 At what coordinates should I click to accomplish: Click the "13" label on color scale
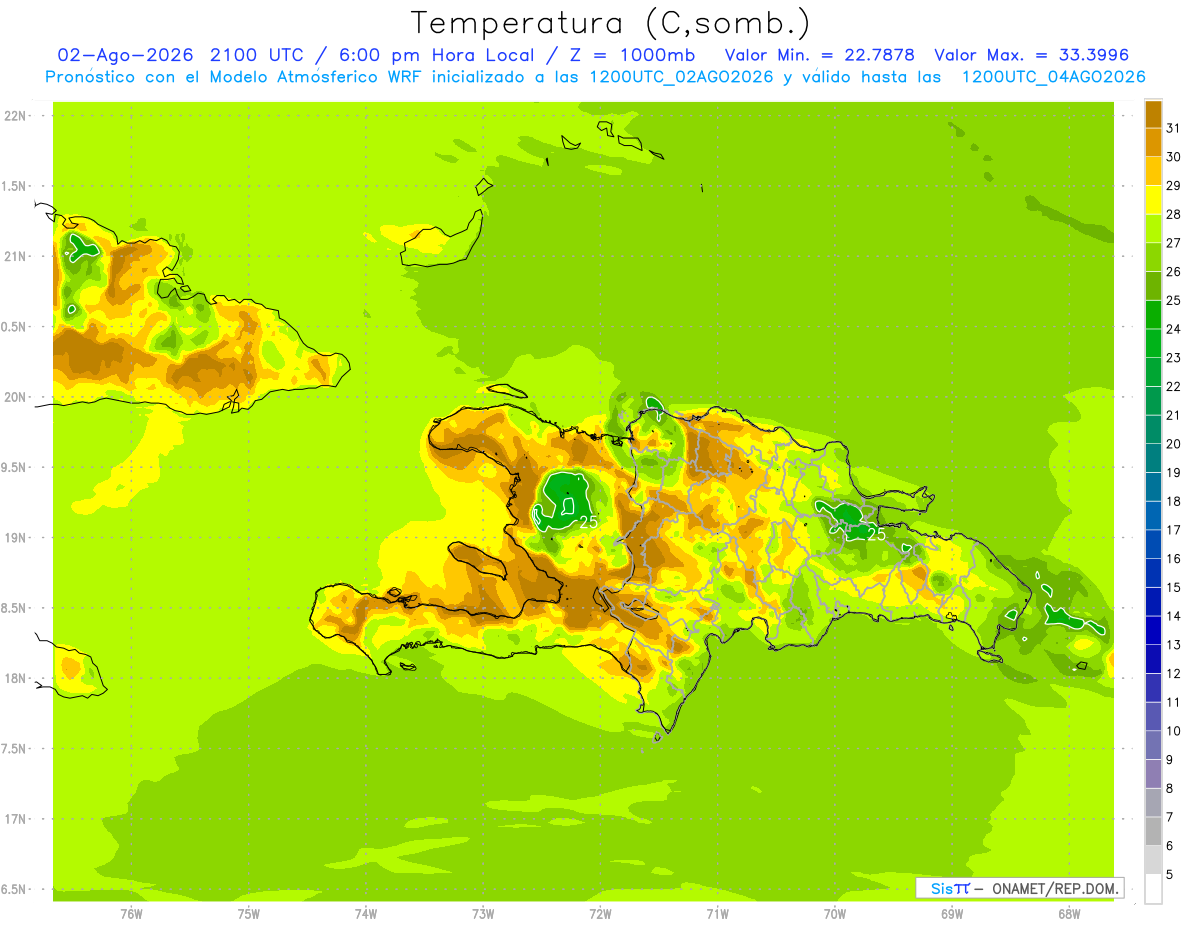(1173, 644)
